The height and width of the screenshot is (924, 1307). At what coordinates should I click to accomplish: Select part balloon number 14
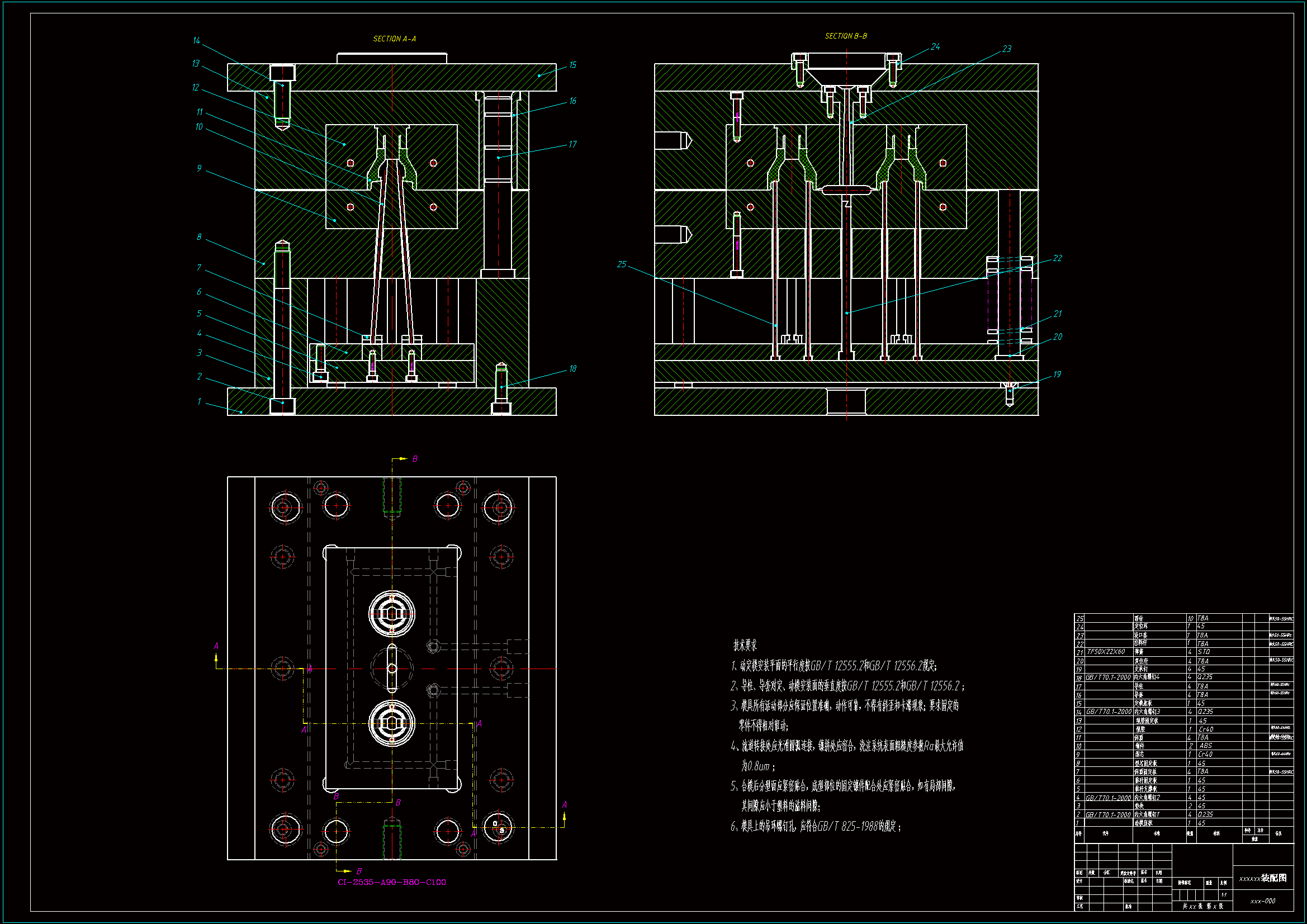coord(196,40)
